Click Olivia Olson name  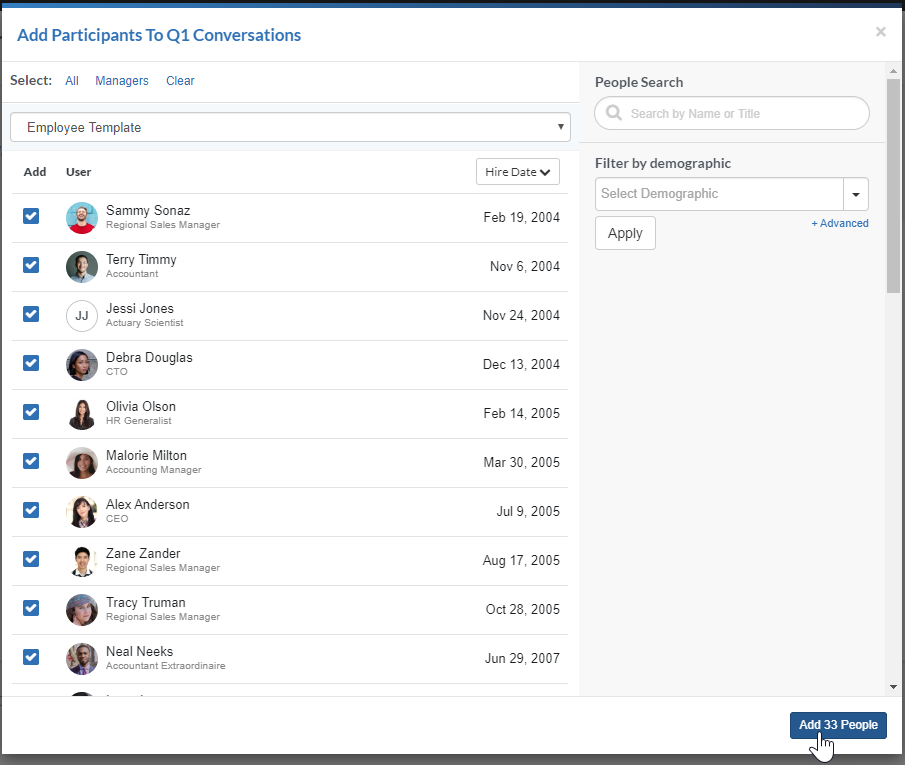coord(141,406)
